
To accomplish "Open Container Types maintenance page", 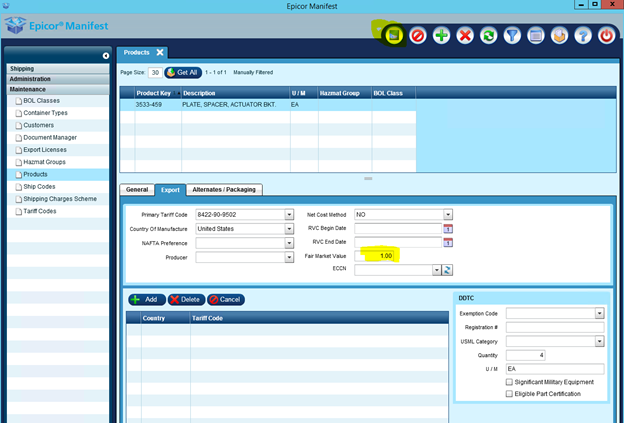I will click(x=45, y=113).
